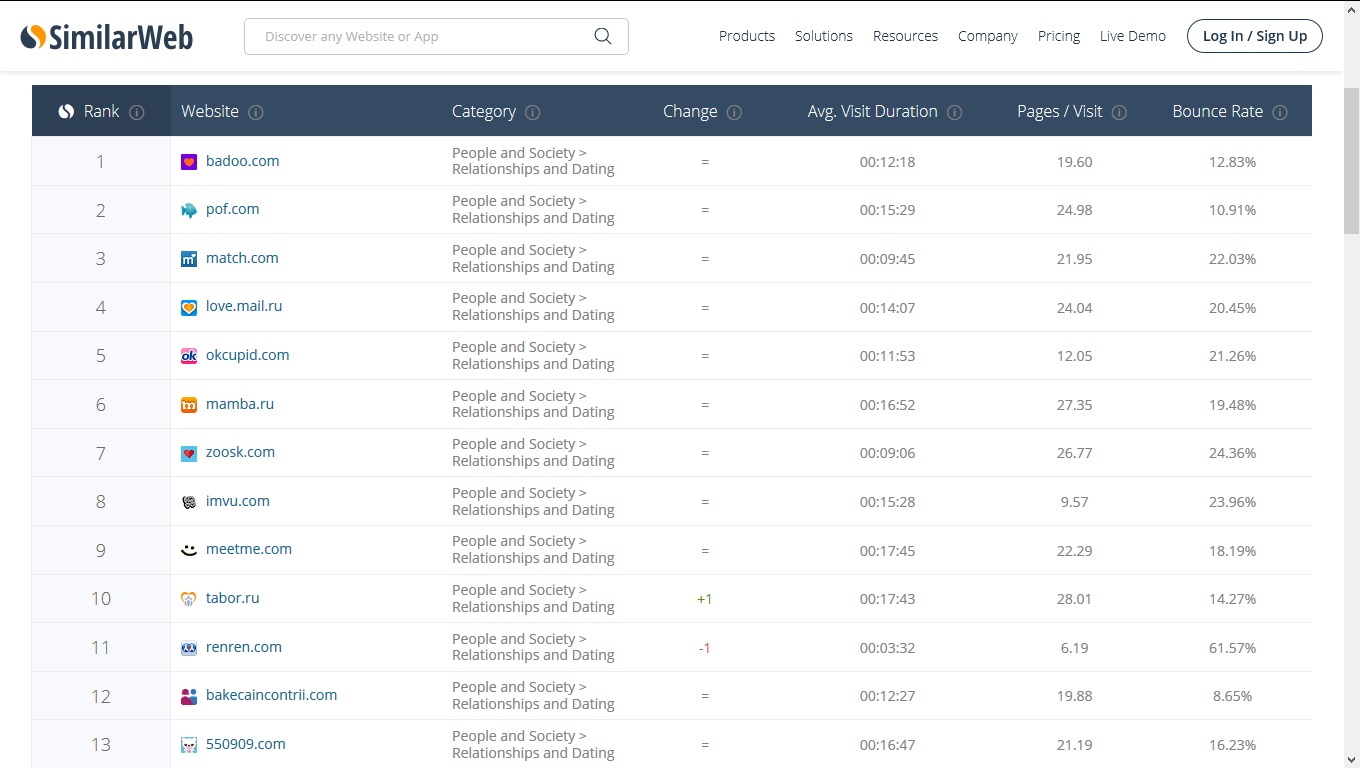Image resolution: width=1360 pixels, height=768 pixels.
Task: Click the category text in the imvu.com row
Action: point(533,501)
